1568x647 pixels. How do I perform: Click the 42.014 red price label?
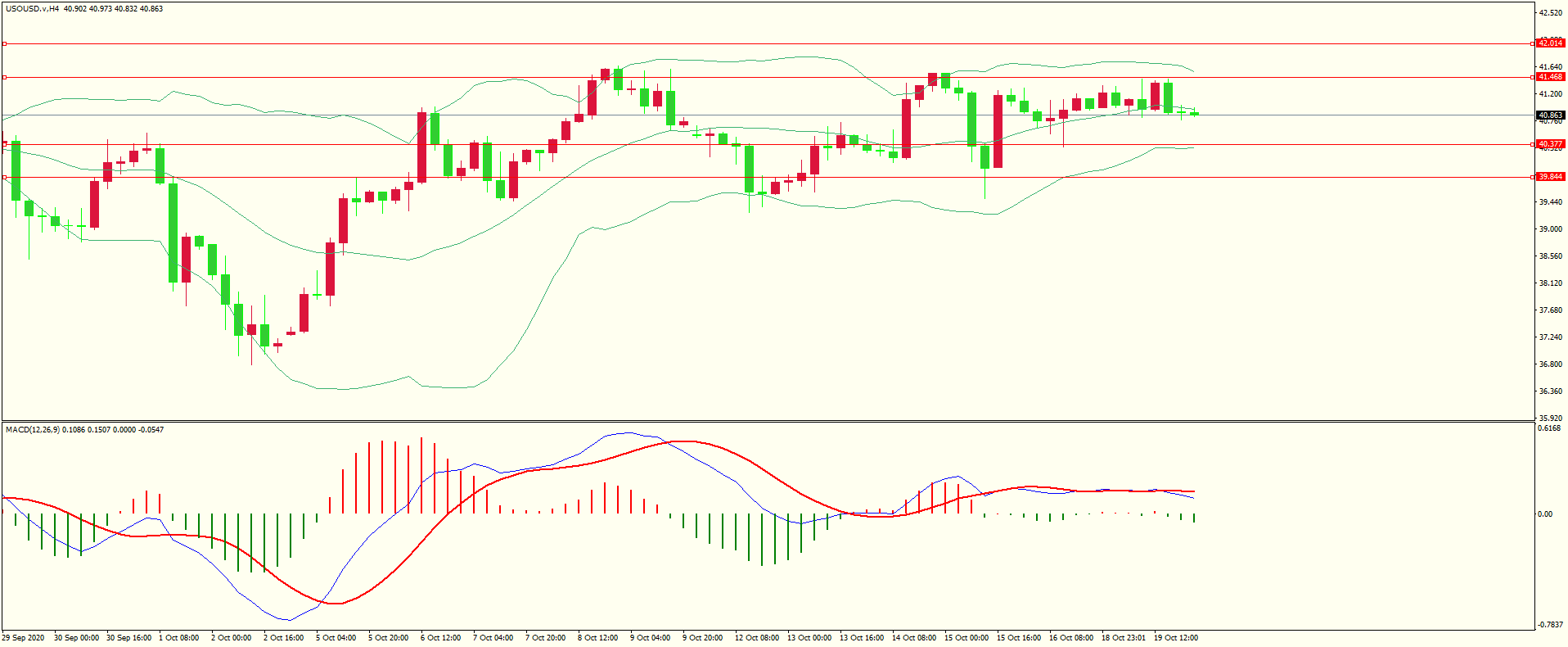click(x=1550, y=43)
